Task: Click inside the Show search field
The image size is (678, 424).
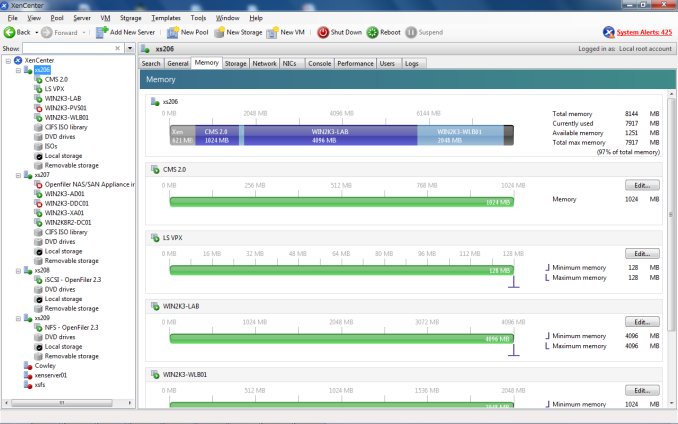Action: 68,48
